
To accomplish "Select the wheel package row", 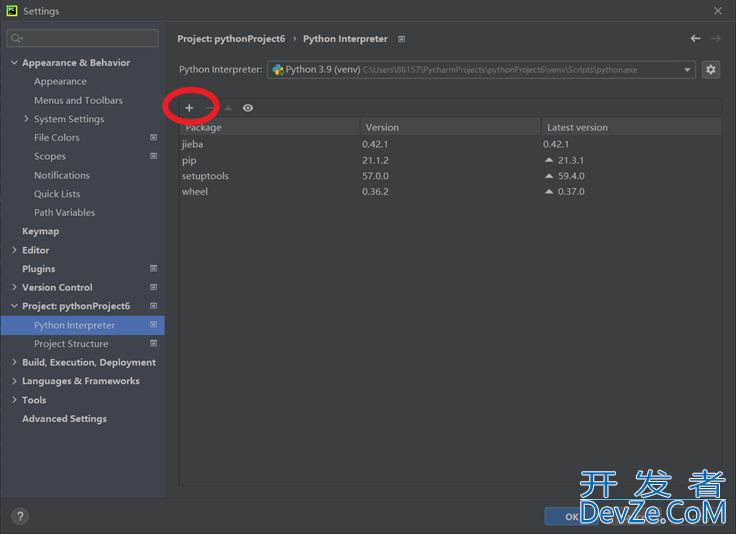I will [x=451, y=191].
